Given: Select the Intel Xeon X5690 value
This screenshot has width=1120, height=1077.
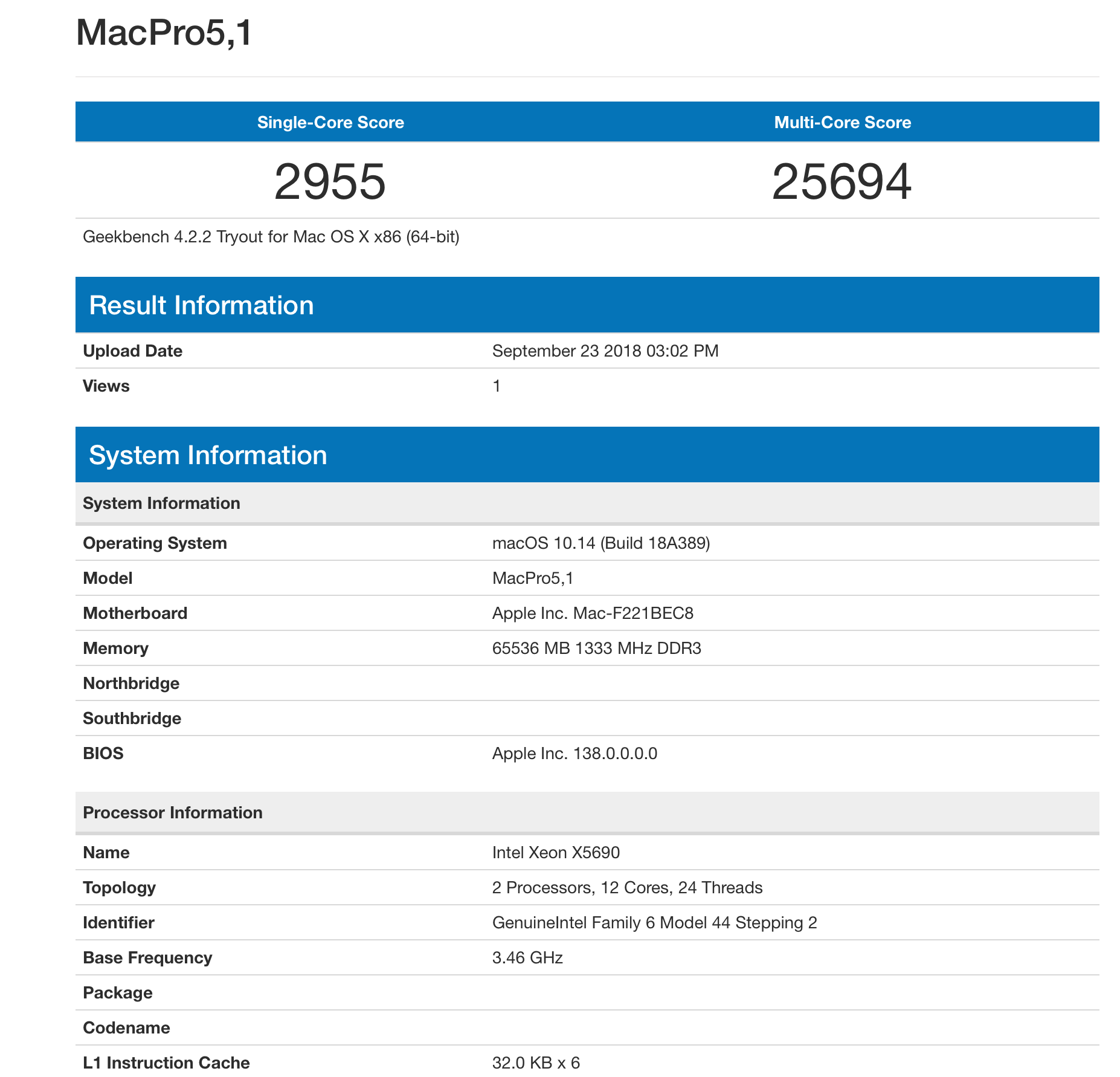Looking at the screenshot, I should pyautogui.click(x=556, y=853).
